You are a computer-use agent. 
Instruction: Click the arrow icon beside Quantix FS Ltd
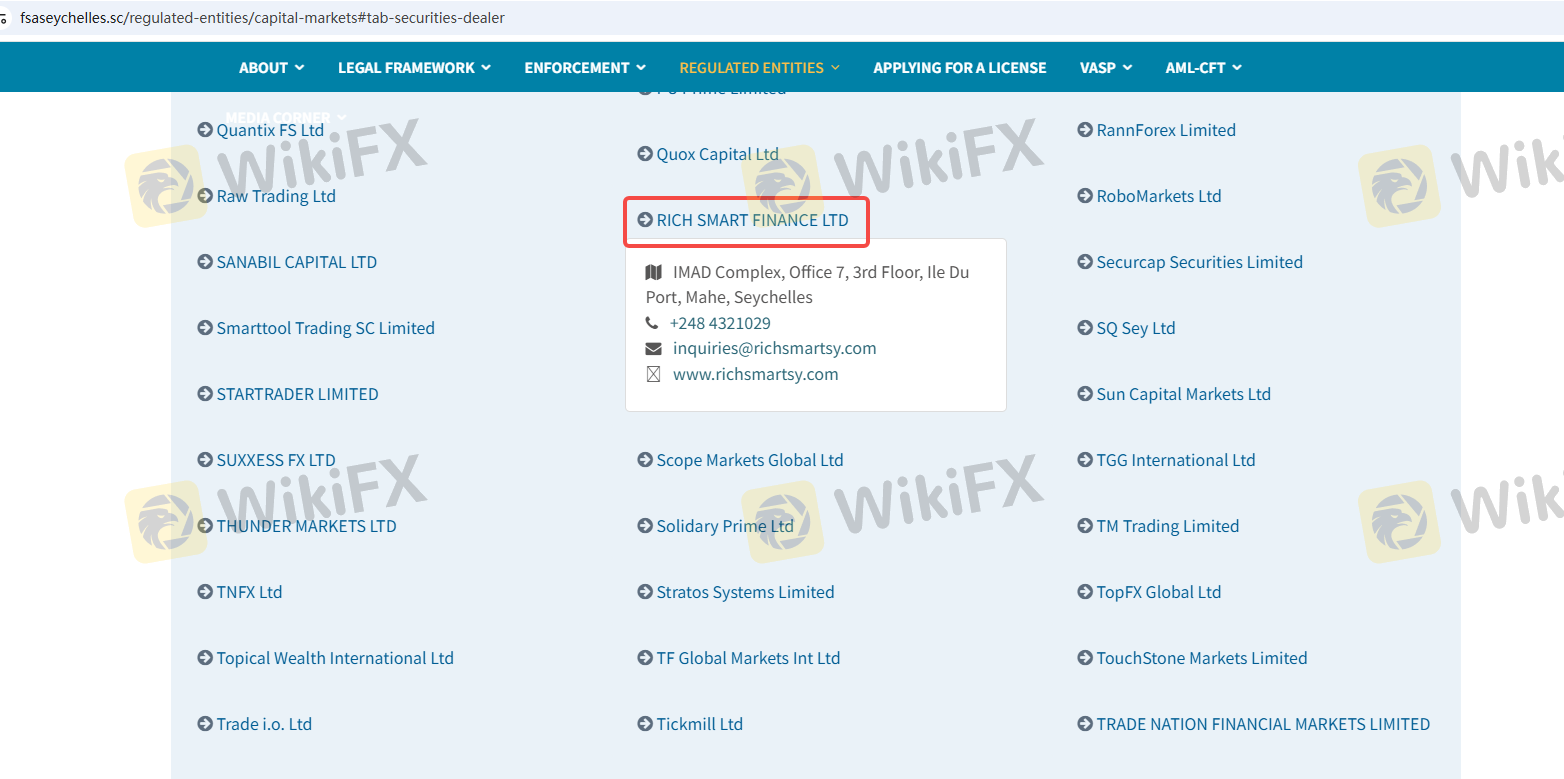205,130
